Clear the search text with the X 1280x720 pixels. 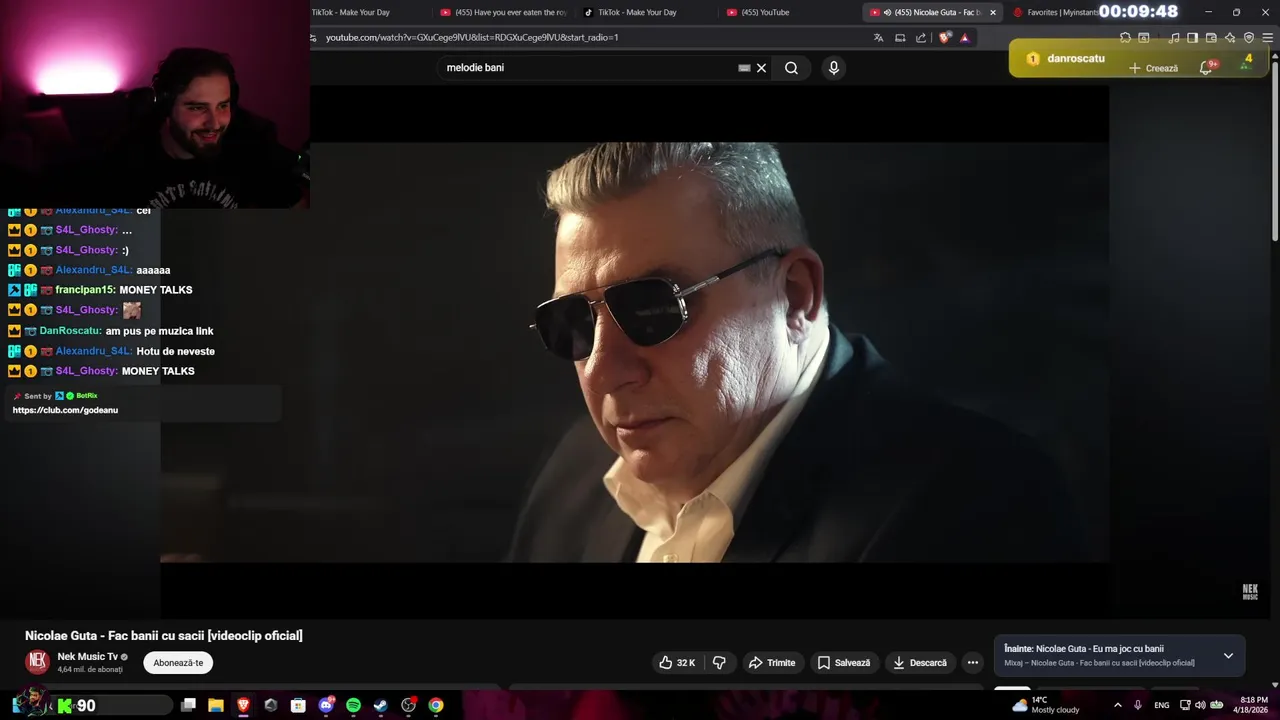coord(761,68)
